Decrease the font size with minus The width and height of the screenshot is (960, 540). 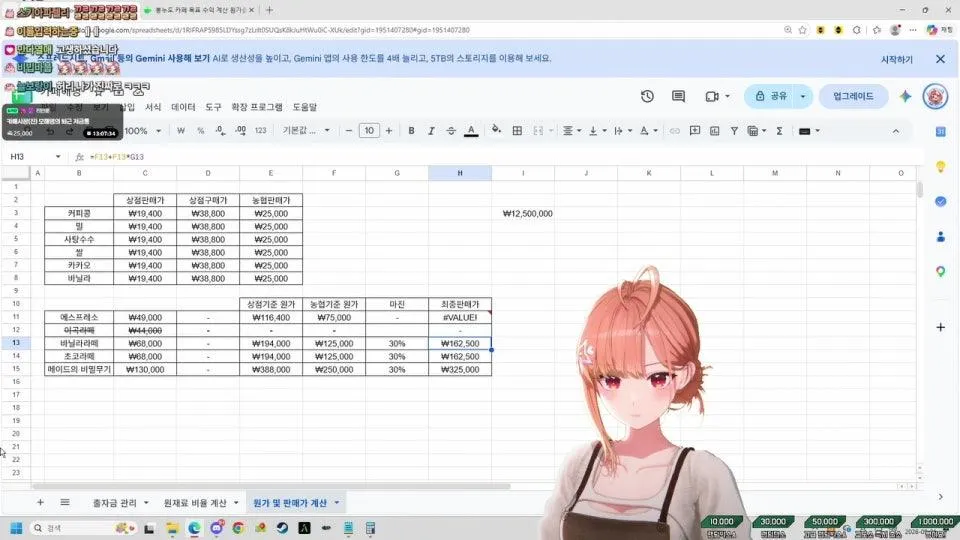pos(348,131)
